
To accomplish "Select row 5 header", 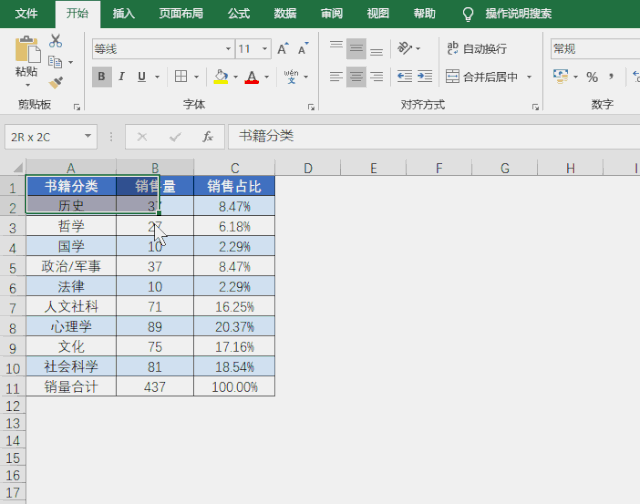I will pos(13,267).
